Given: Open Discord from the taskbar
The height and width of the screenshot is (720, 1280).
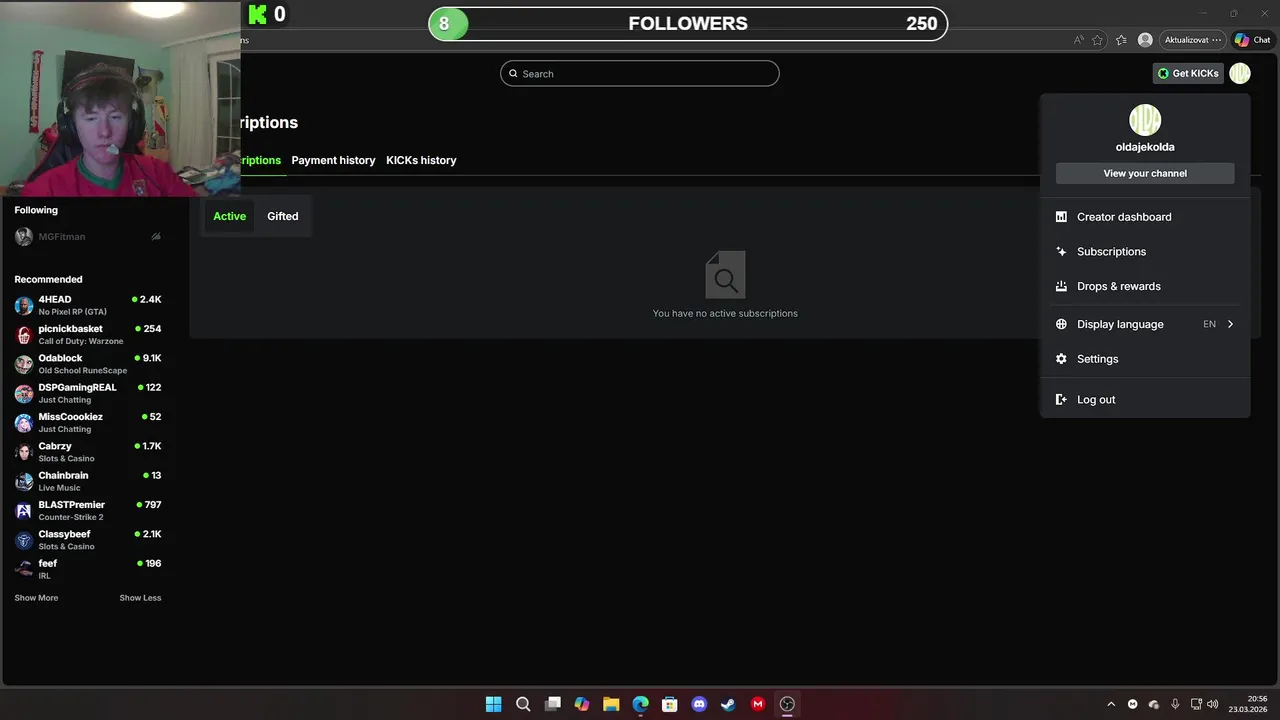Looking at the screenshot, I should [699, 704].
